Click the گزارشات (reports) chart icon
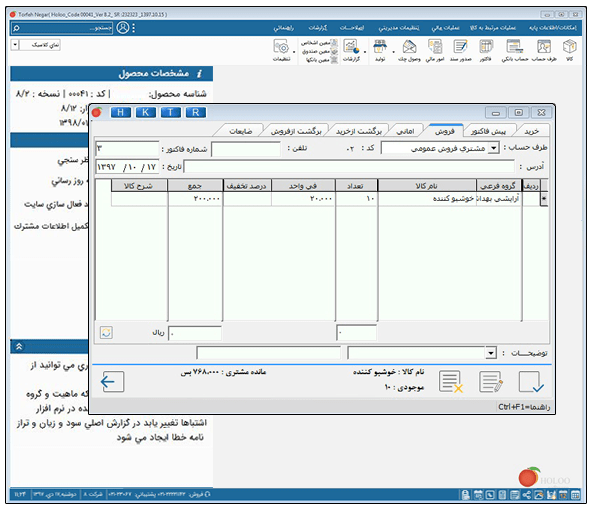 point(351,47)
